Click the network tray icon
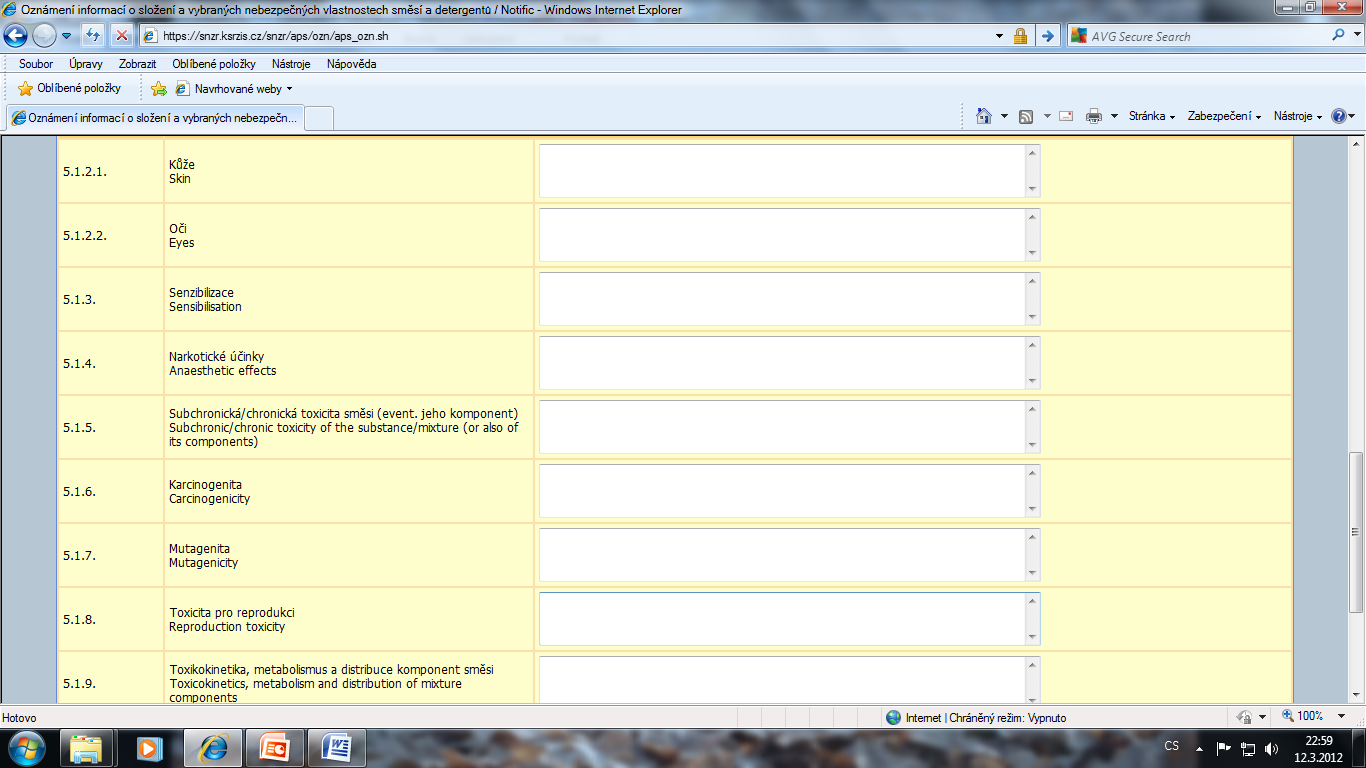 [x=1248, y=748]
